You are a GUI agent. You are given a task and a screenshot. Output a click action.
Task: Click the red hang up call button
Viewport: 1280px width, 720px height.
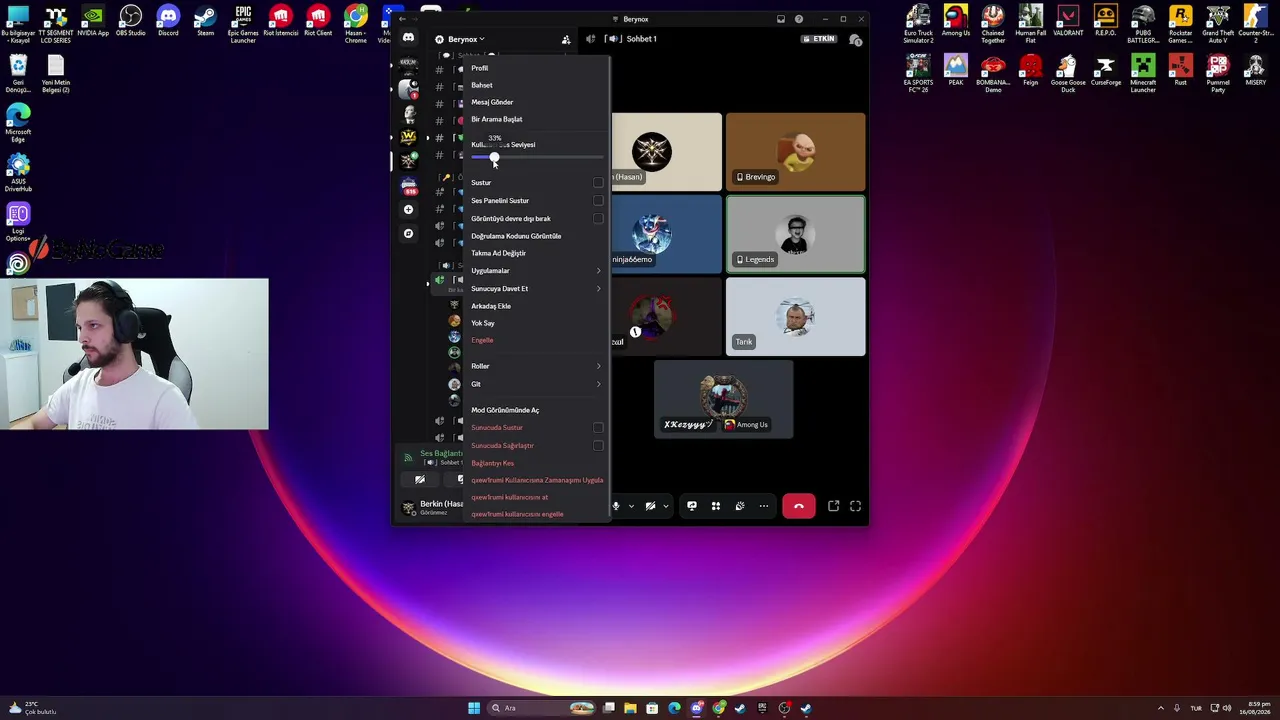[x=798, y=506]
